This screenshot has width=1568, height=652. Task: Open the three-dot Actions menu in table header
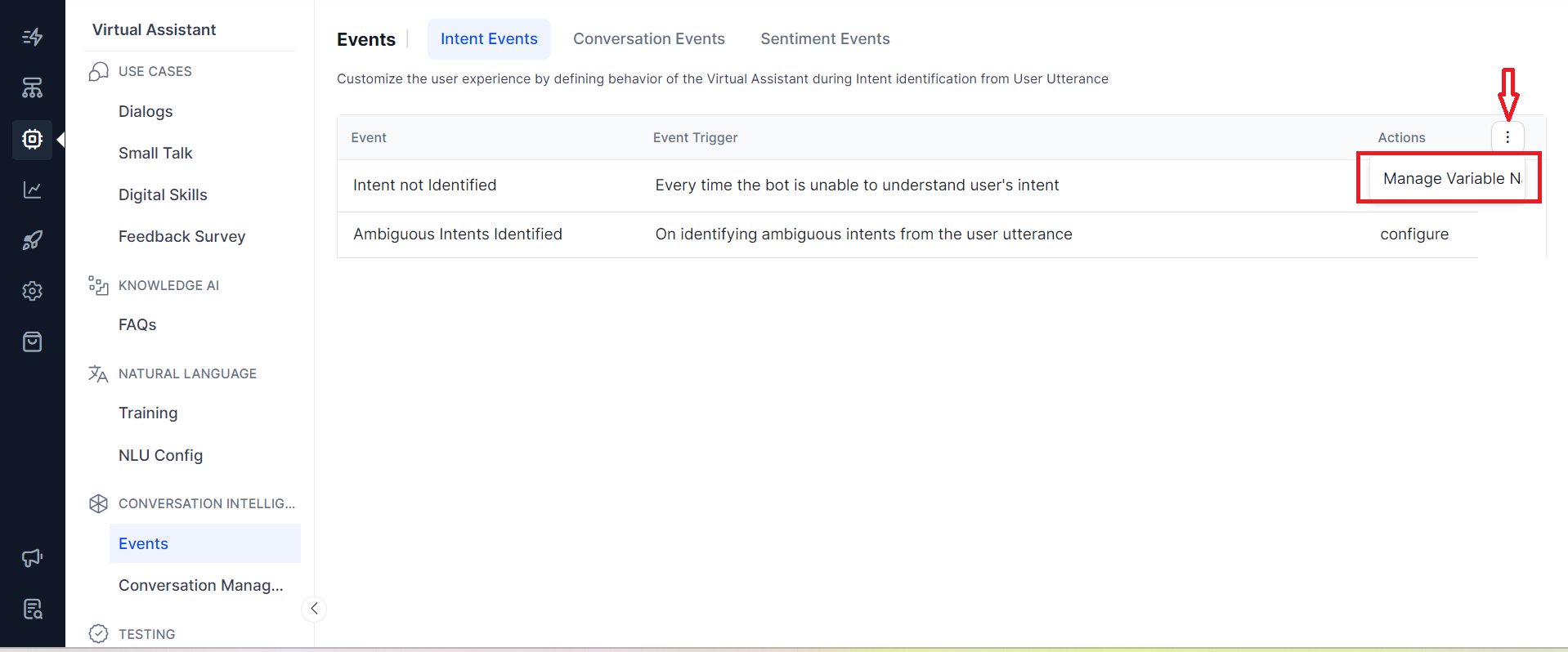[x=1507, y=137]
